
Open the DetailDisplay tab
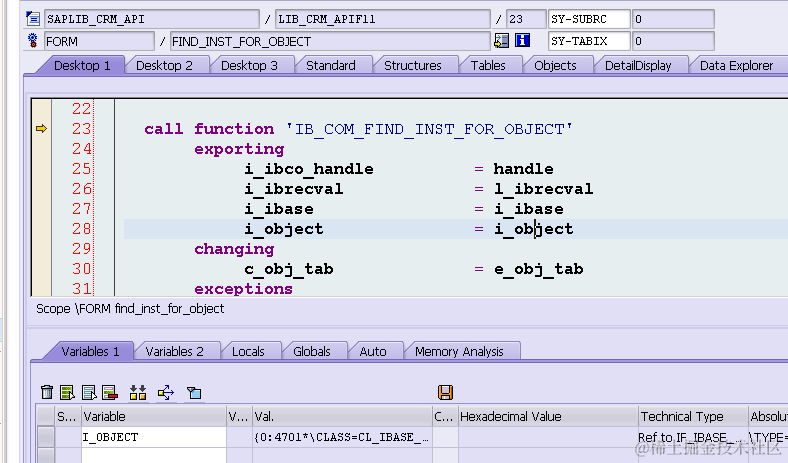(638, 65)
